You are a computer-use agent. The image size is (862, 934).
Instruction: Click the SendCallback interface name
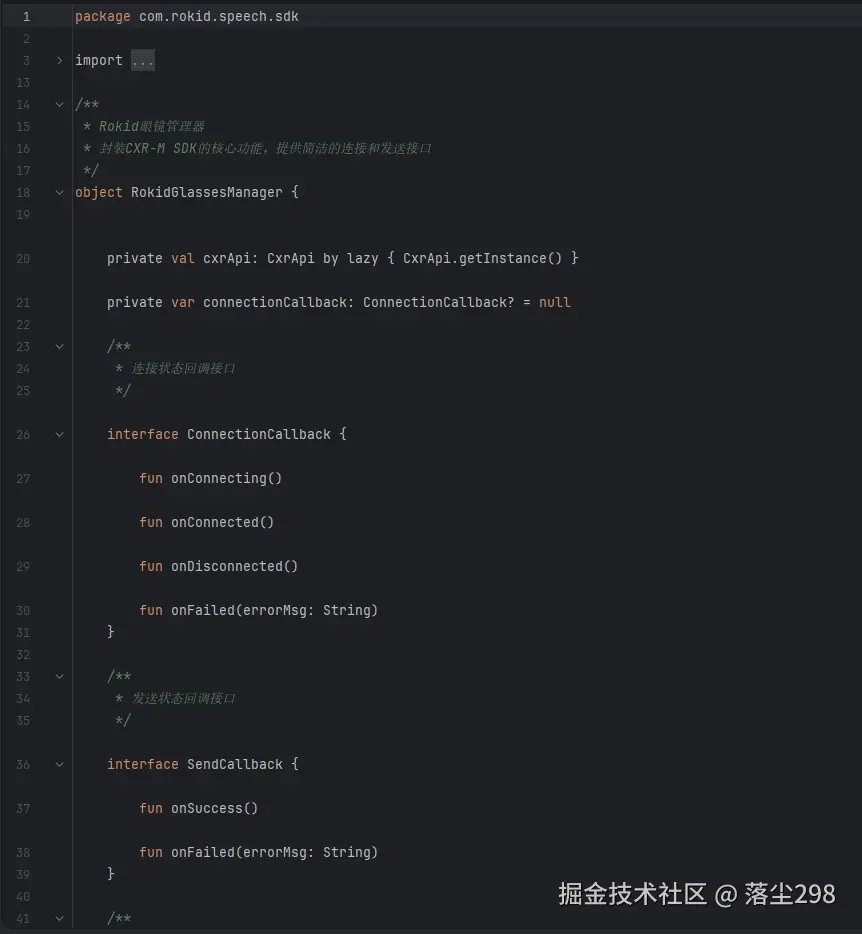click(235, 764)
